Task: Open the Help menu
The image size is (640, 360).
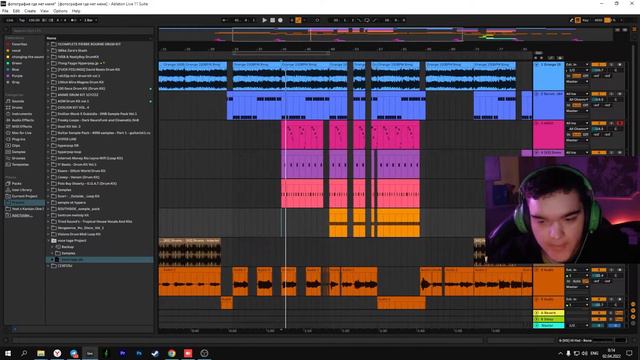Action: point(76,11)
